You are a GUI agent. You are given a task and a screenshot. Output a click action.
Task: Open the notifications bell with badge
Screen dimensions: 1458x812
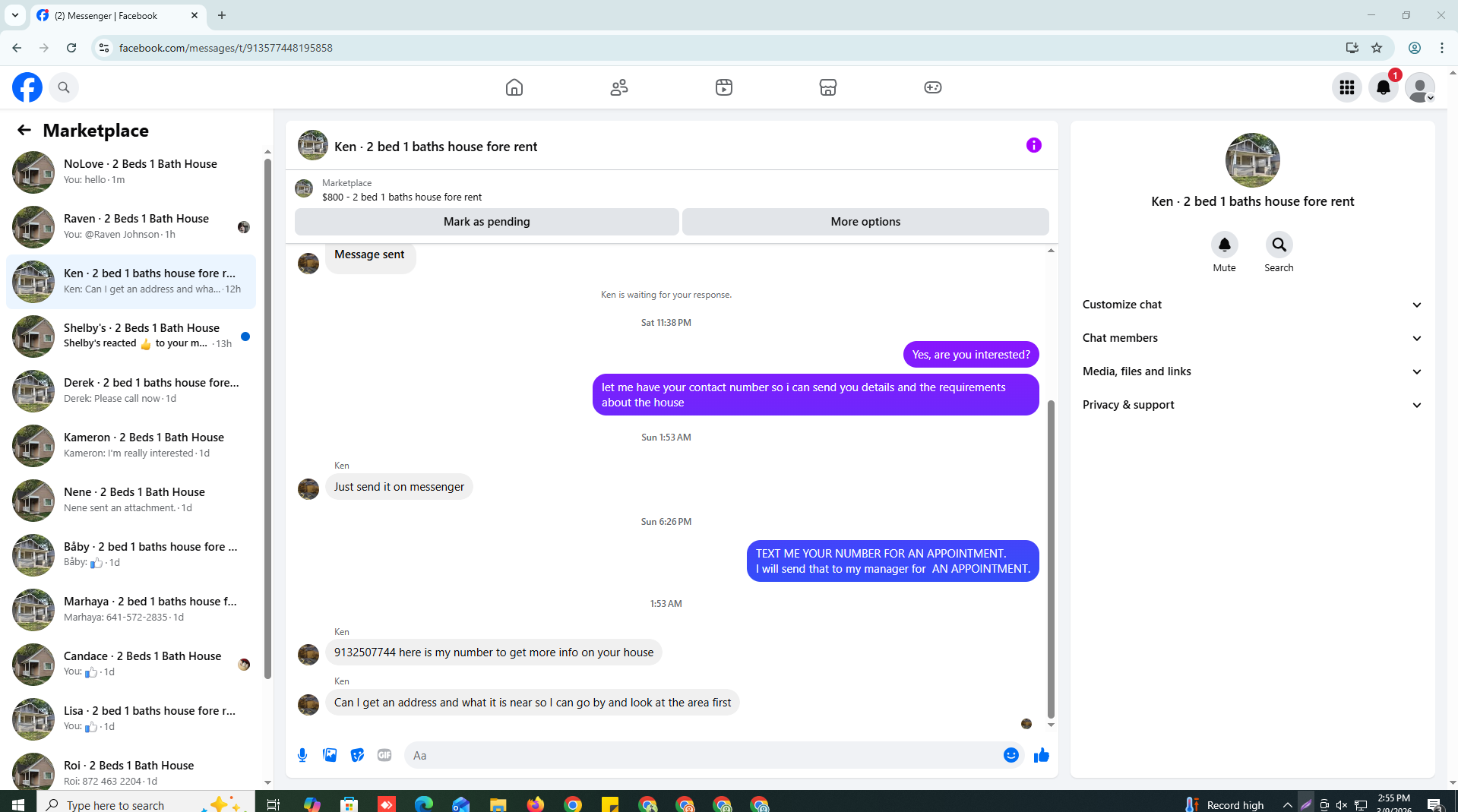(x=1384, y=87)
